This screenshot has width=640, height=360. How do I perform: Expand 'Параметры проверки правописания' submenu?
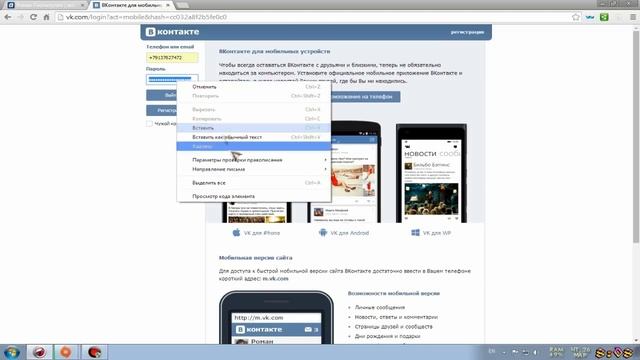click(x=253, y=160)
